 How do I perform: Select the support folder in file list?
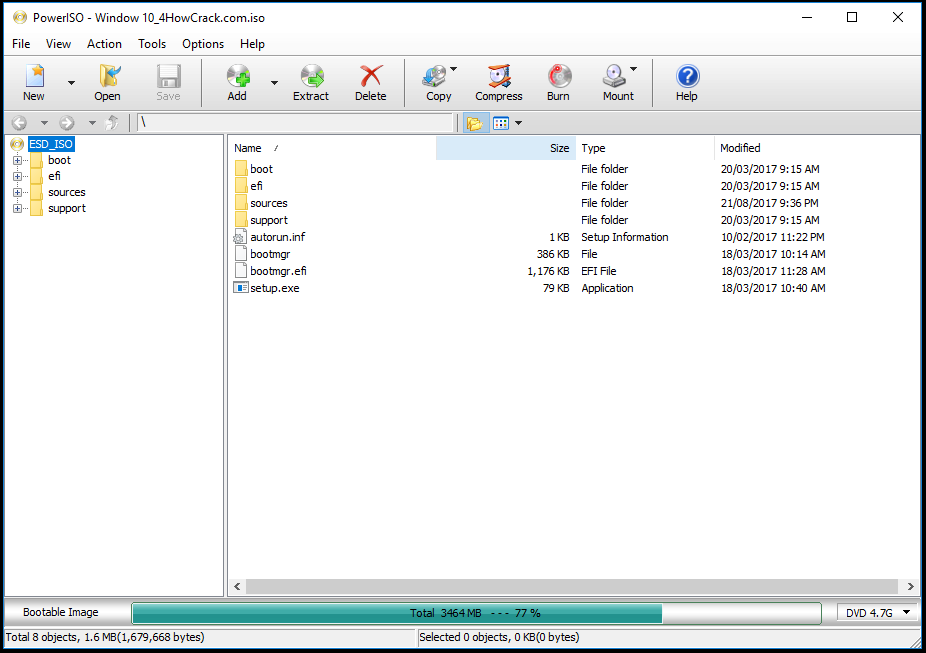click(269, 220)
